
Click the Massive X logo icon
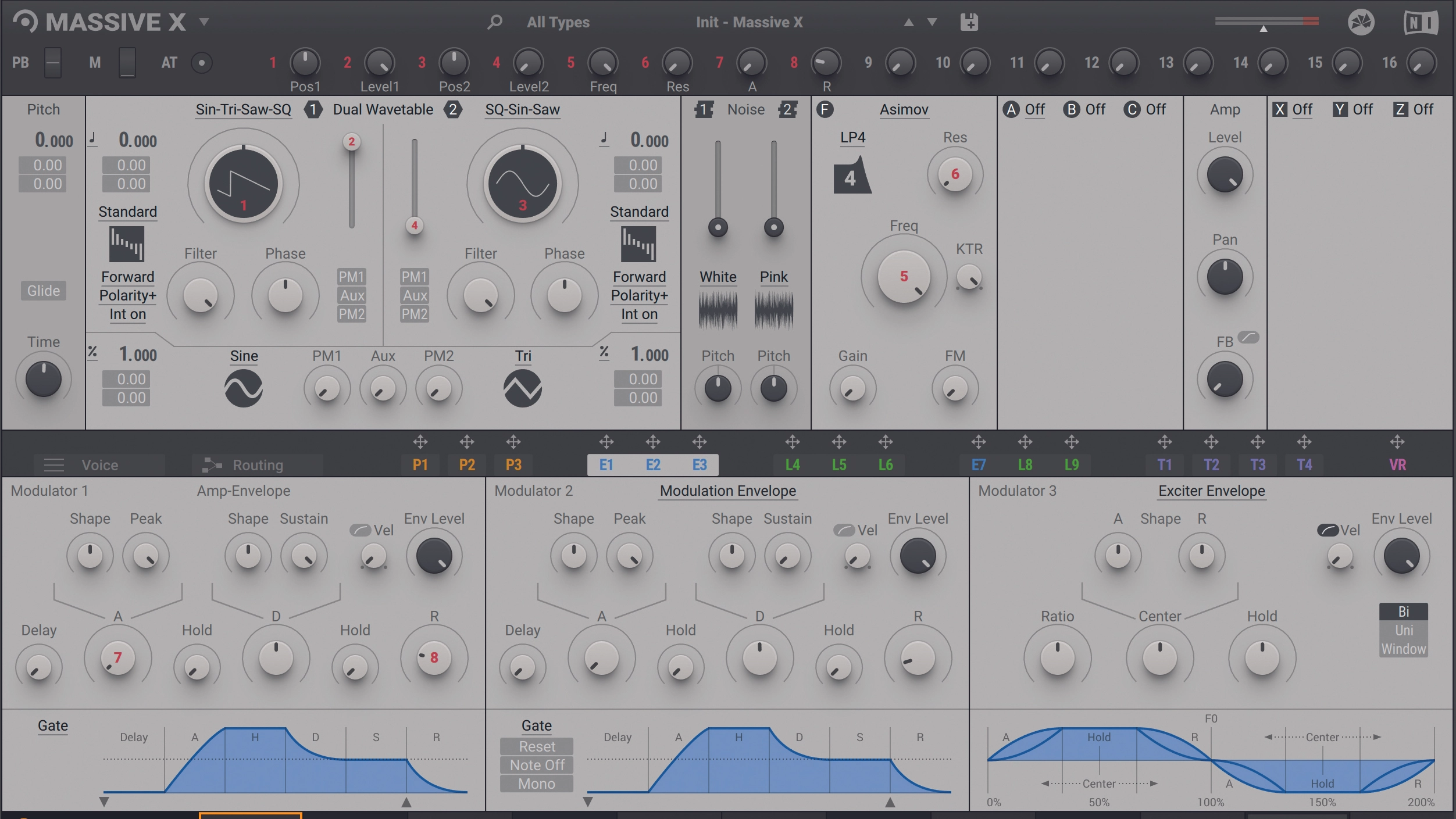pos(25,22)
